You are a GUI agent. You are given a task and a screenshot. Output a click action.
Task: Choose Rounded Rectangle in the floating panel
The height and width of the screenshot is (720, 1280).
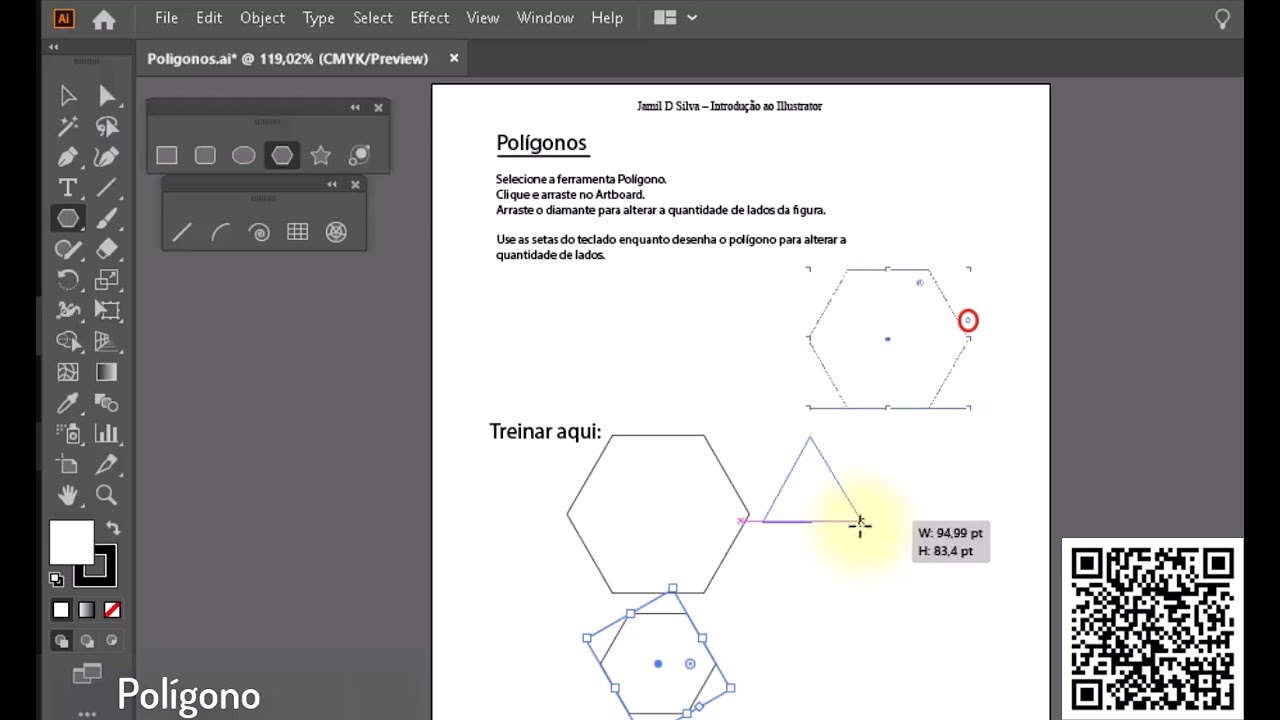click(x=205, y=155)
